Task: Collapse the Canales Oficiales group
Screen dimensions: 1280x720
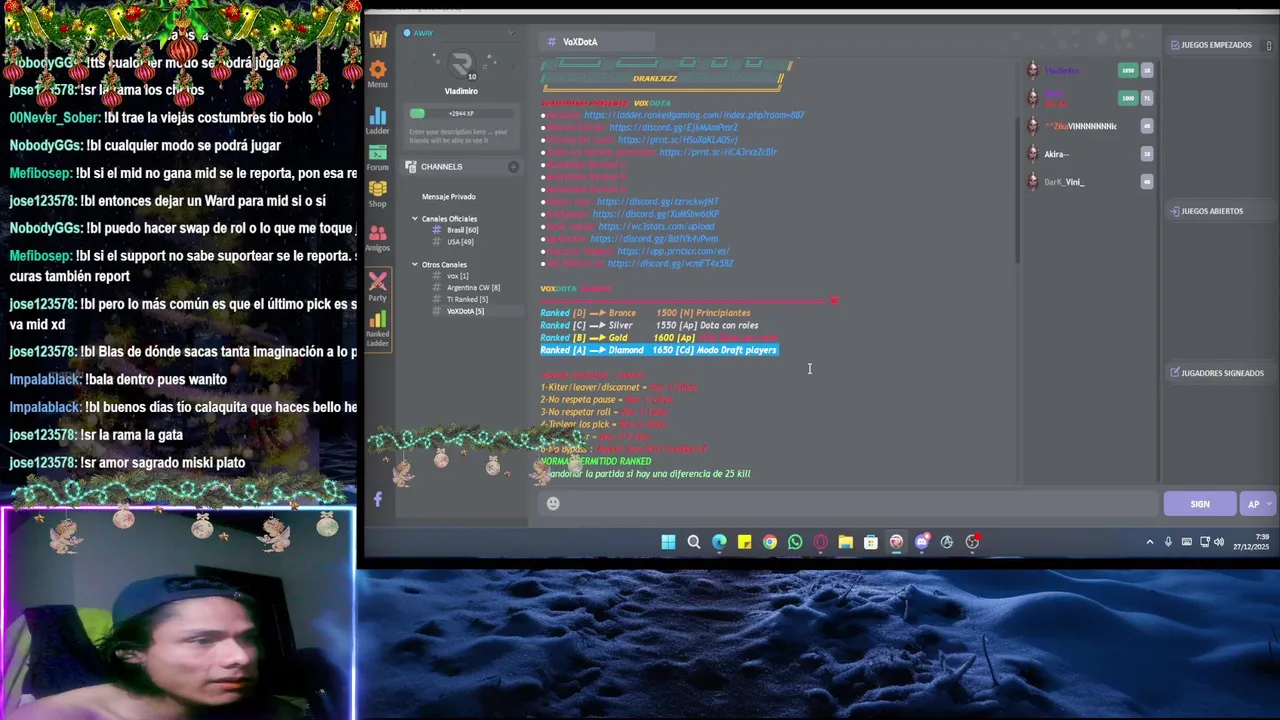Action: 415,219
